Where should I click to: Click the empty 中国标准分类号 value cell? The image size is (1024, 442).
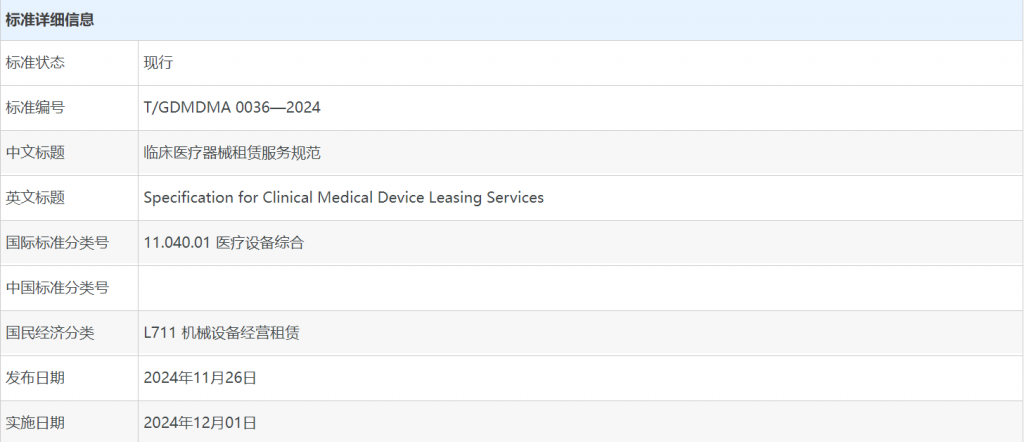point(581,288)
